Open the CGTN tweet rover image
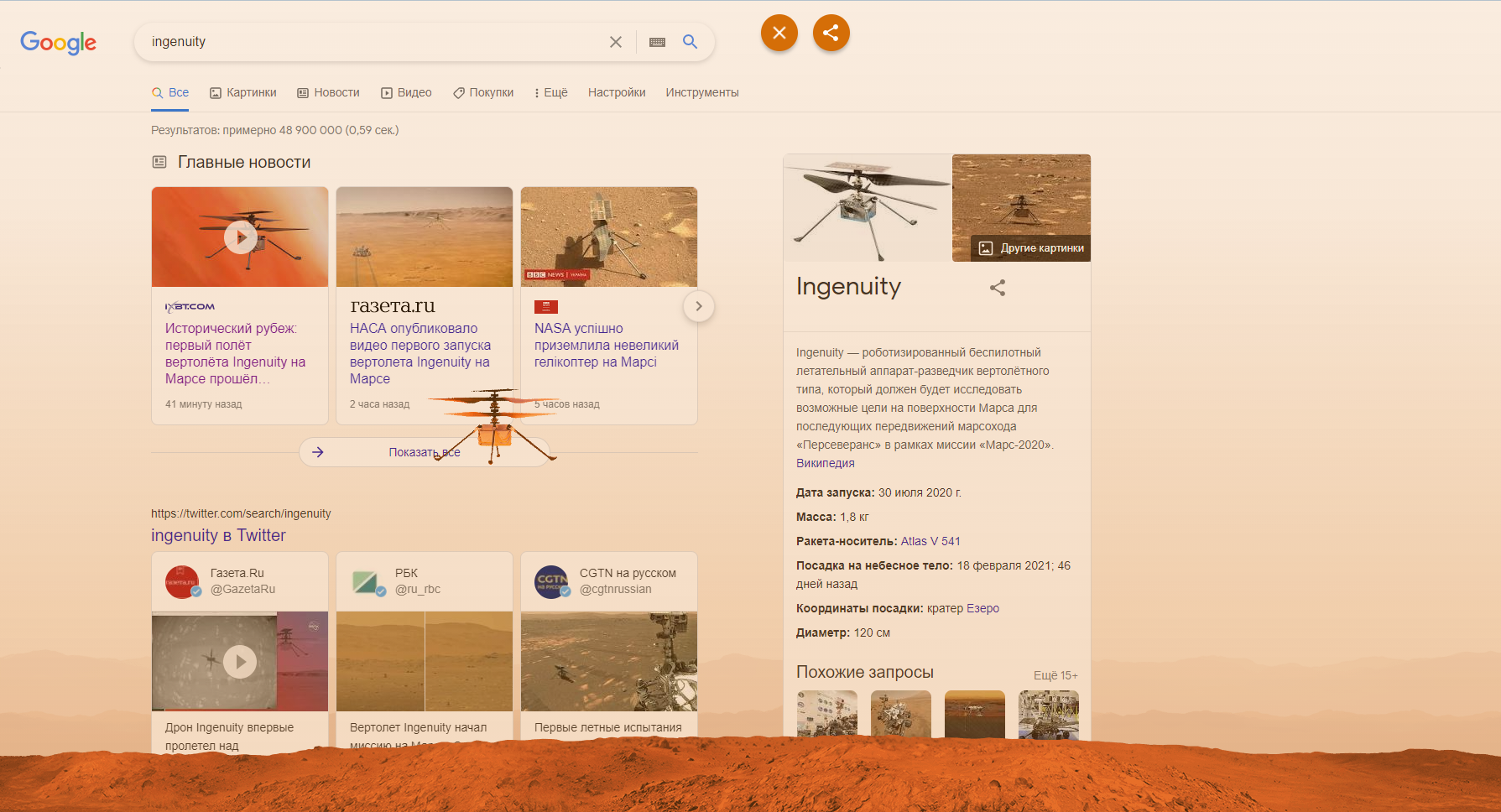 [x=609, y=662]
